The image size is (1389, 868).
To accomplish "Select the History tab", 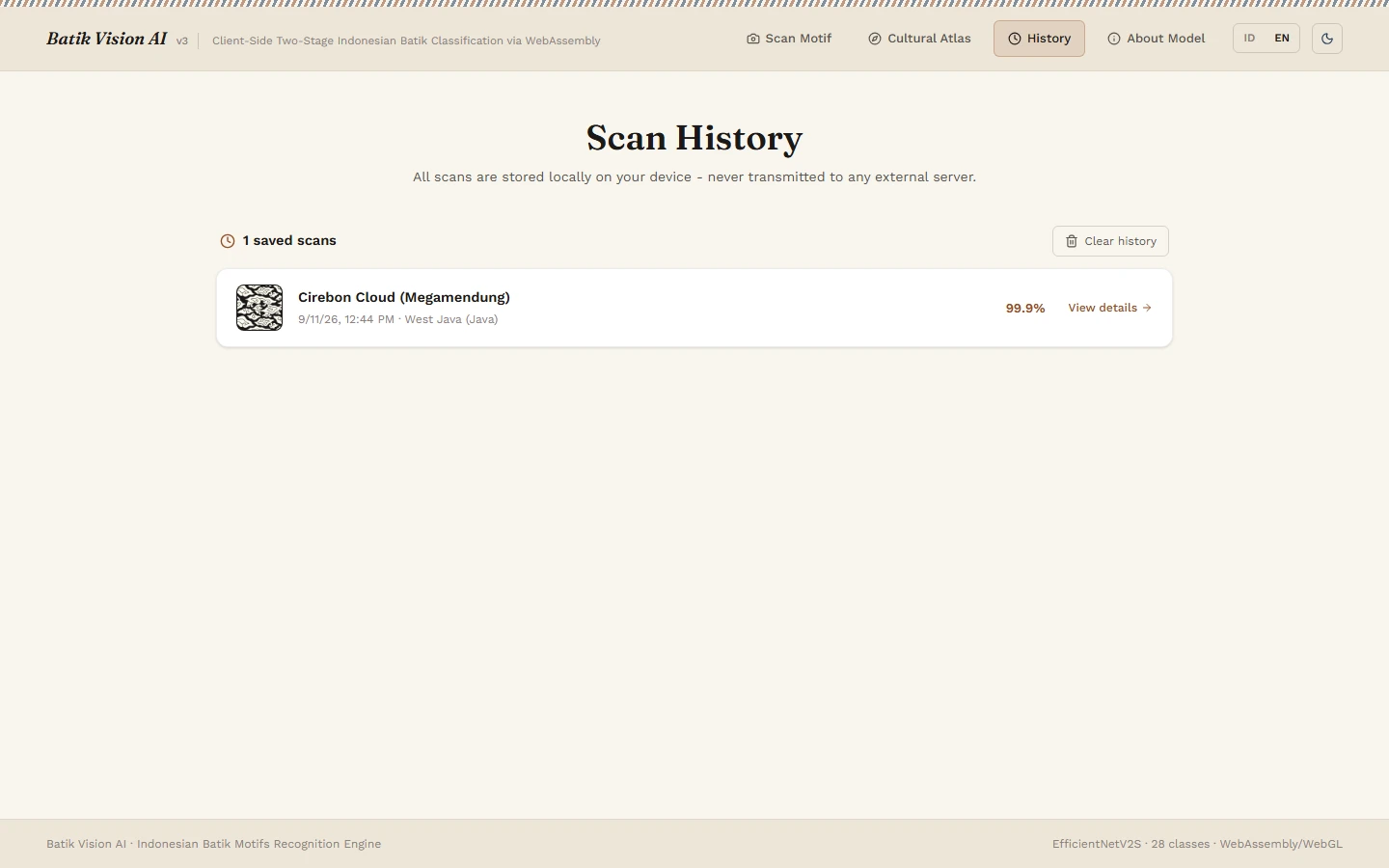I will coord(1039,39).
